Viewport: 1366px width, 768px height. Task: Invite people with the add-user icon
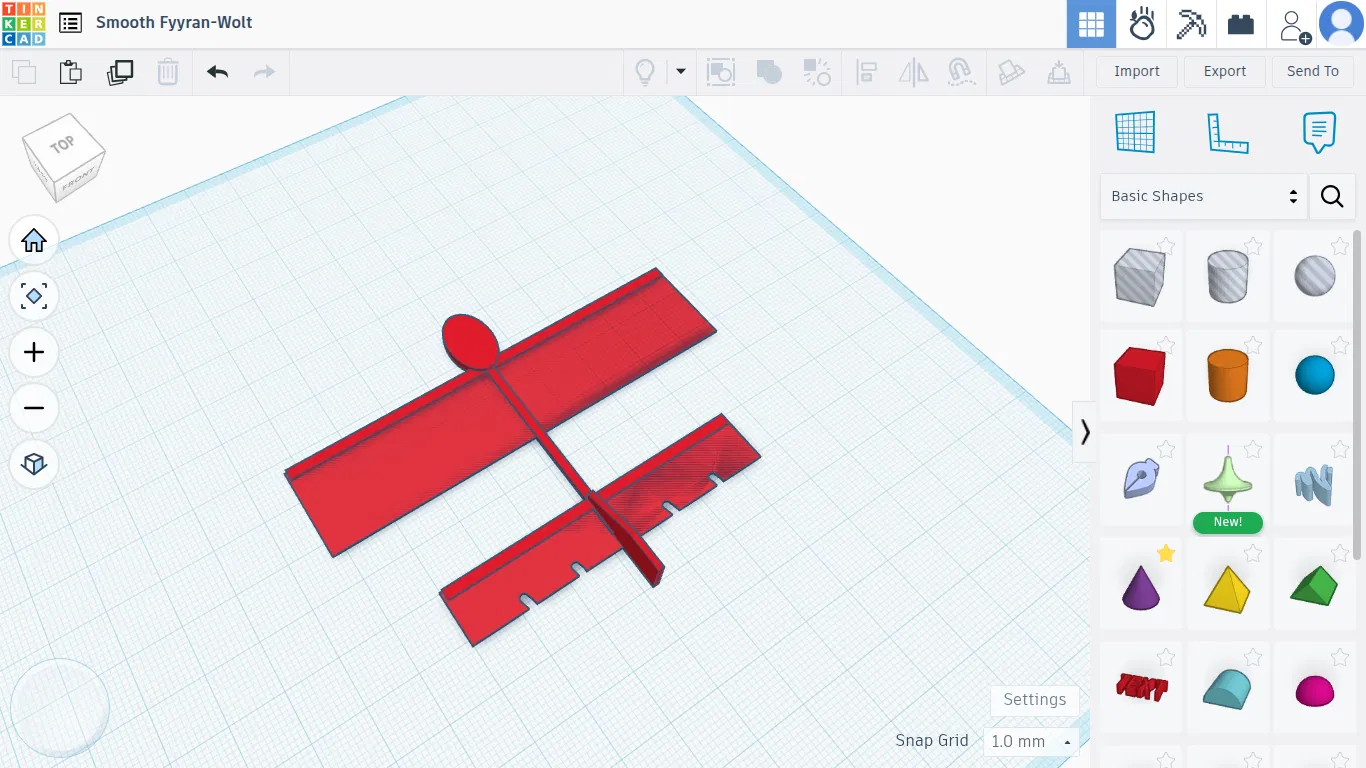(x=1295, y=25)
